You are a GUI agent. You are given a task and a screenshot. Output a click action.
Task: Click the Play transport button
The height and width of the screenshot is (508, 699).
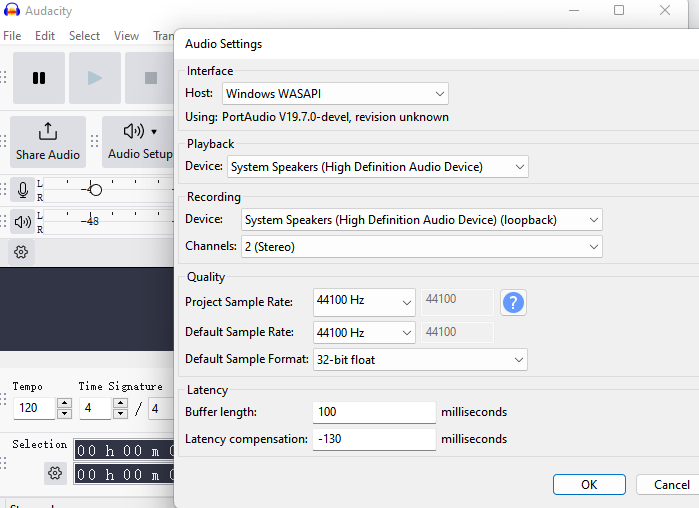(x=95, y=78)
